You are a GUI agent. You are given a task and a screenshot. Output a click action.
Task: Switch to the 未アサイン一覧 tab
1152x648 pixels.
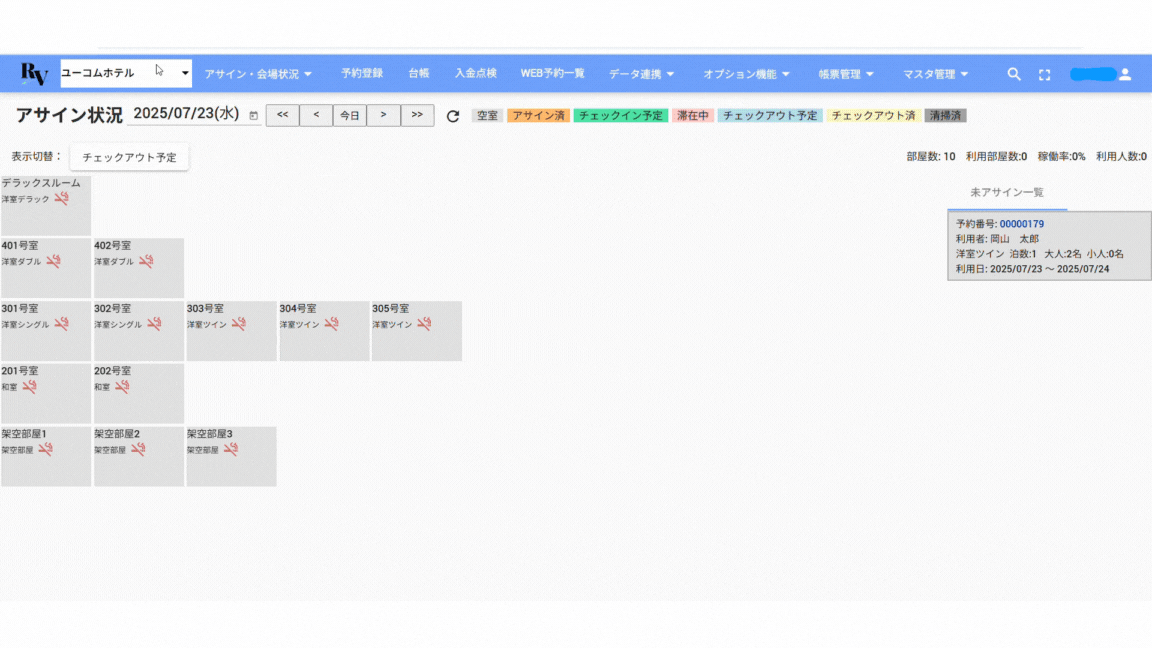[x=1007, y=192]
